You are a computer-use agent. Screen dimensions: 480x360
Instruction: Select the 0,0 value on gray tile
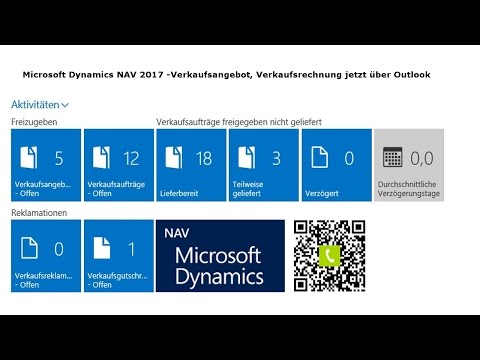pos(422,158)
